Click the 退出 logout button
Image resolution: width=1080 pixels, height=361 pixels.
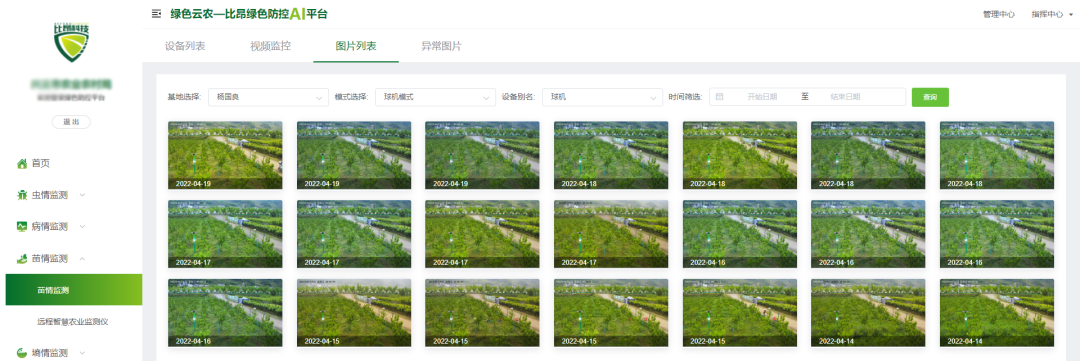point(71,122)
